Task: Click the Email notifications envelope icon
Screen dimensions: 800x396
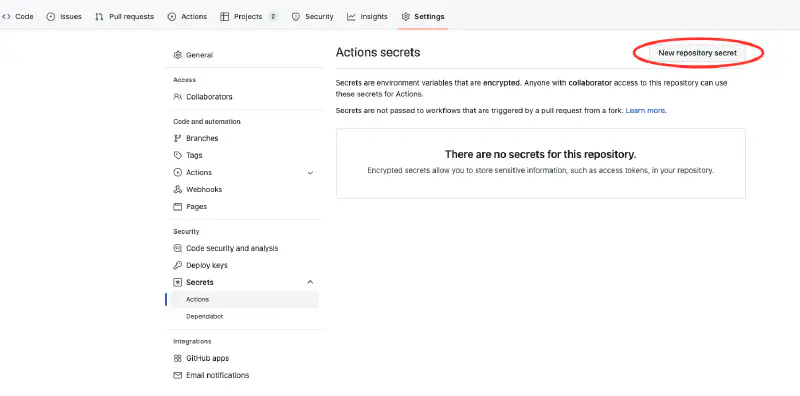Action: coord(178,375)
